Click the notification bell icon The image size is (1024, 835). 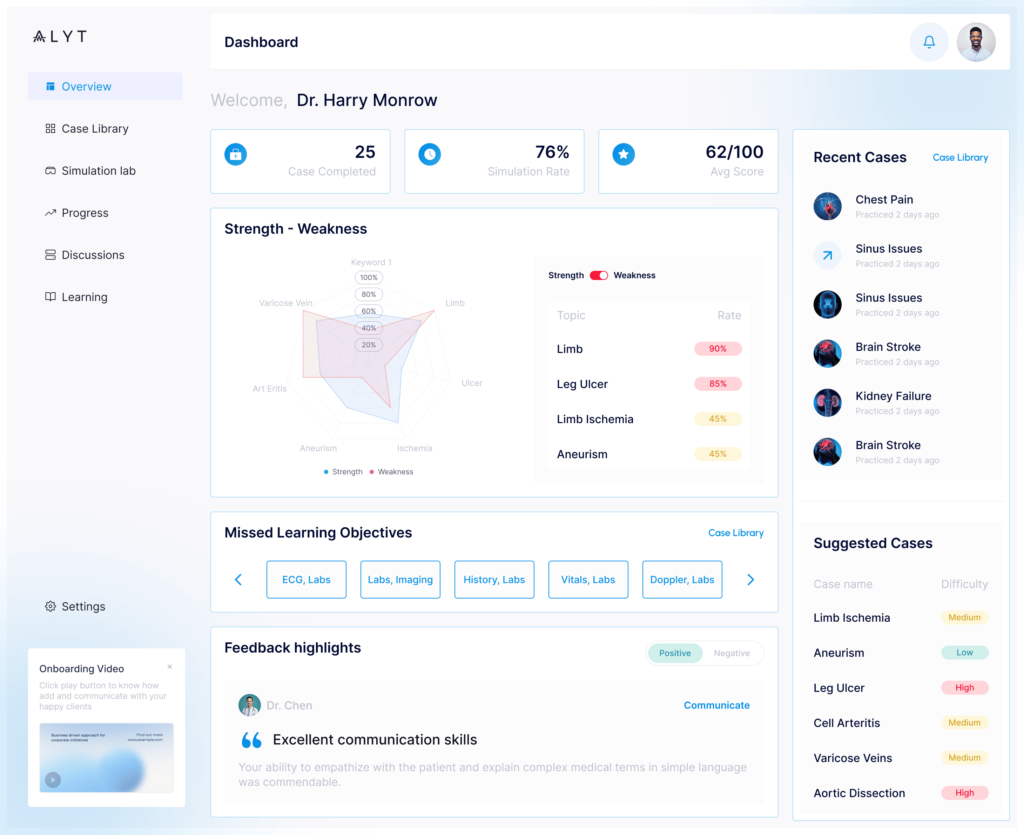929,42
